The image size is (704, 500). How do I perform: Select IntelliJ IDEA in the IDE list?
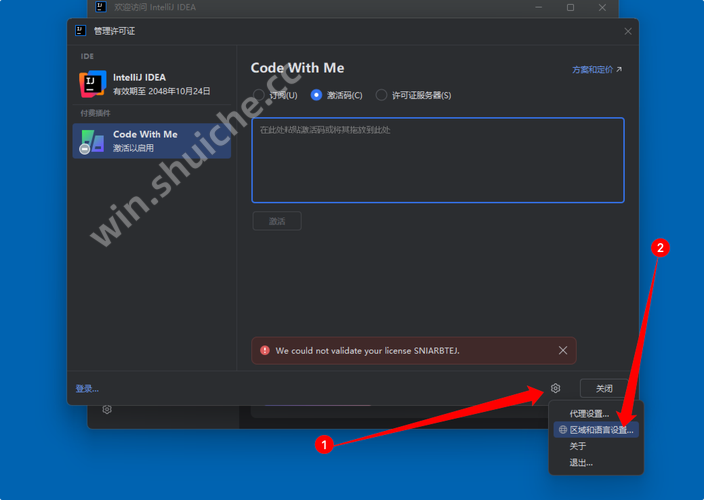pyautogui.click(x=152, y=84)
